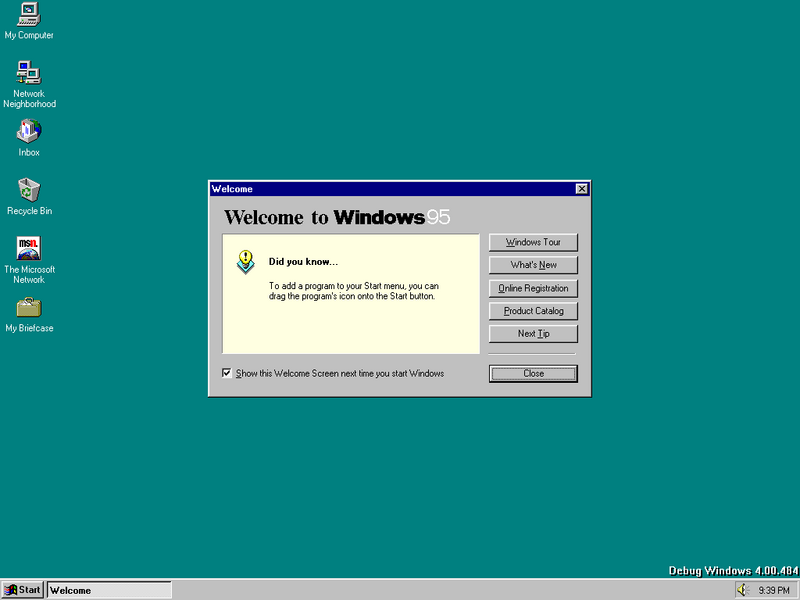The image size is (800, 600).
Task: Open the Start menu
Action: point(21,589)
